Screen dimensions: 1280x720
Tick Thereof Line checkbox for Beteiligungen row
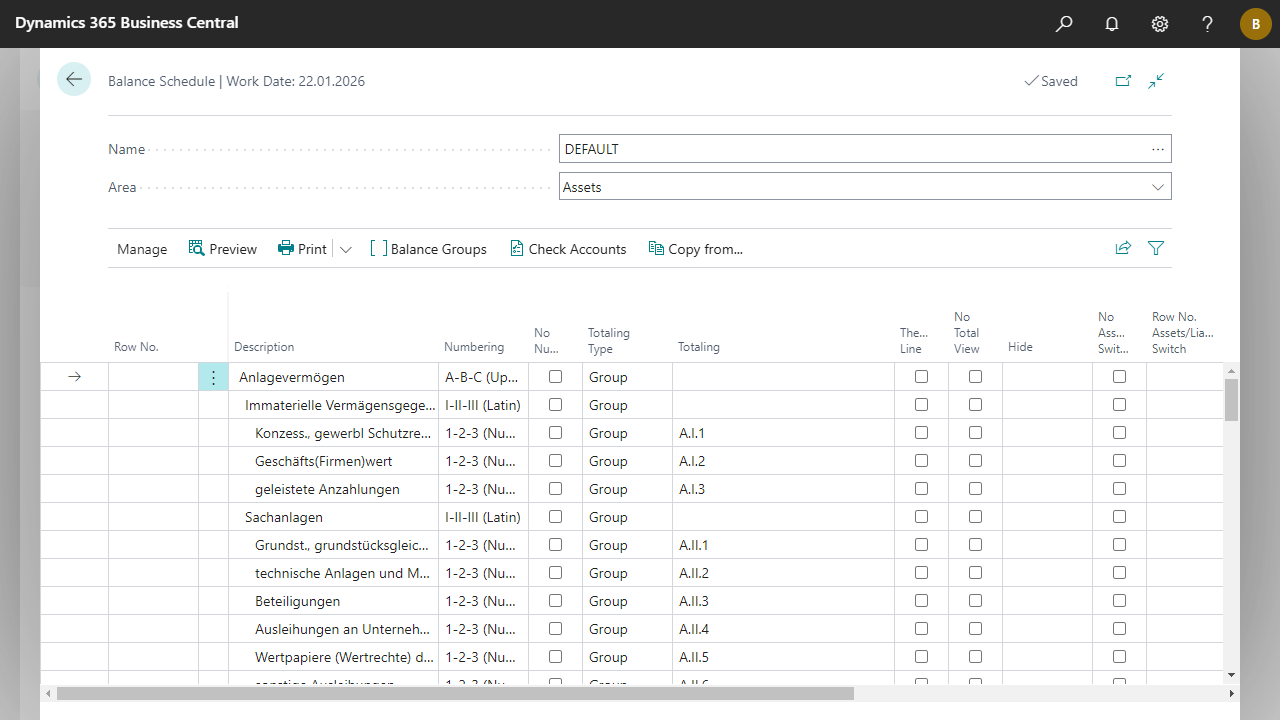pyautogui.click(x=921, y=601)
